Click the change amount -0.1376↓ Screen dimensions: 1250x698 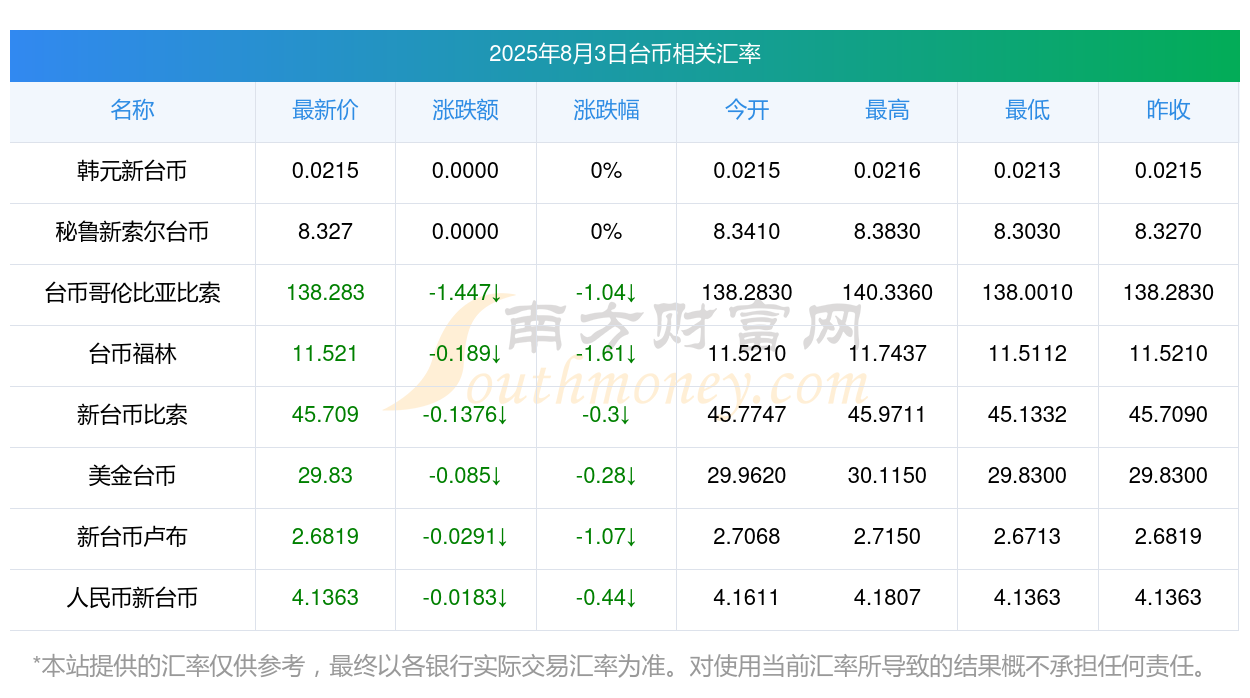(x=465, y=415)
